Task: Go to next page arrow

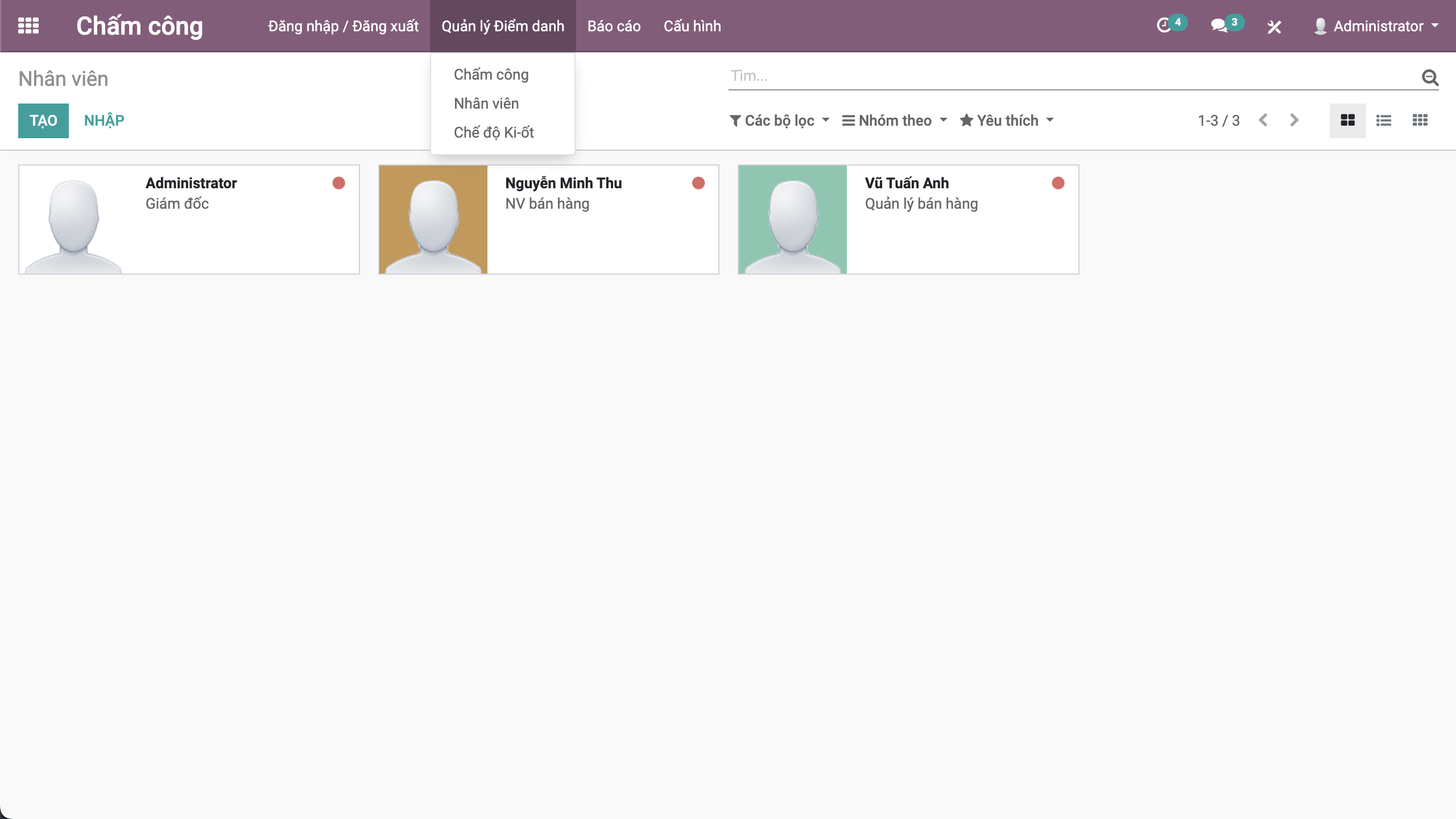Action: (x=1294, y=121)
